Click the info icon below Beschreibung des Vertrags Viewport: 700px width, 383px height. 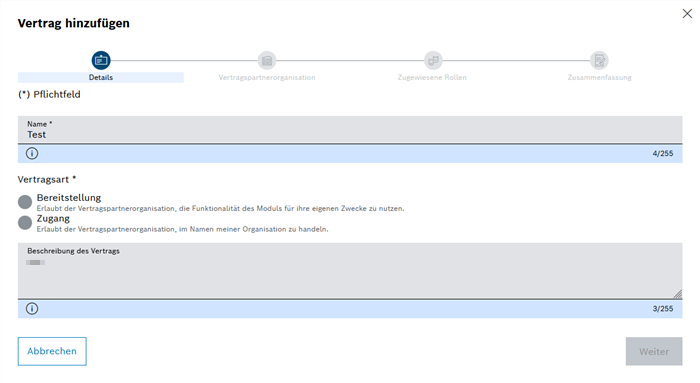[32, 308]
